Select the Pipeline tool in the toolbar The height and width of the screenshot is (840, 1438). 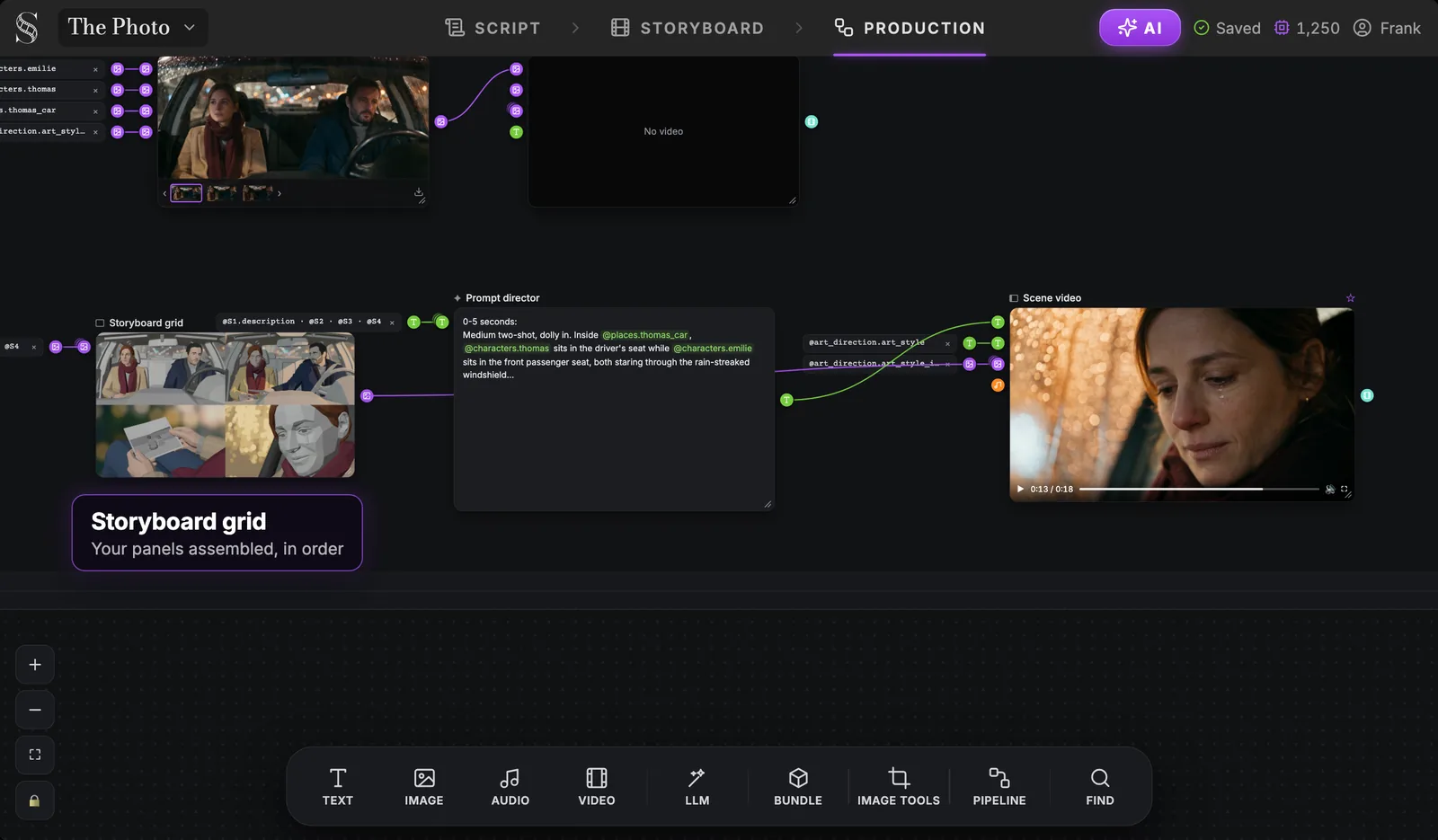(999, 787)
